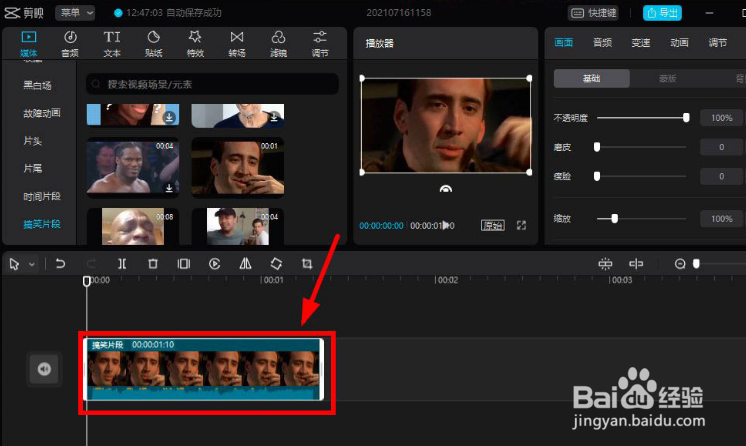
Task: Click the 缩放 100% value field
Action: [721, 218]
